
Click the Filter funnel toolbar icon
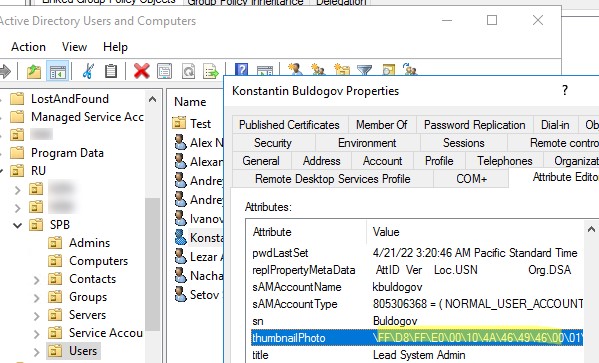pyautogui.click(x=364, y=69)
